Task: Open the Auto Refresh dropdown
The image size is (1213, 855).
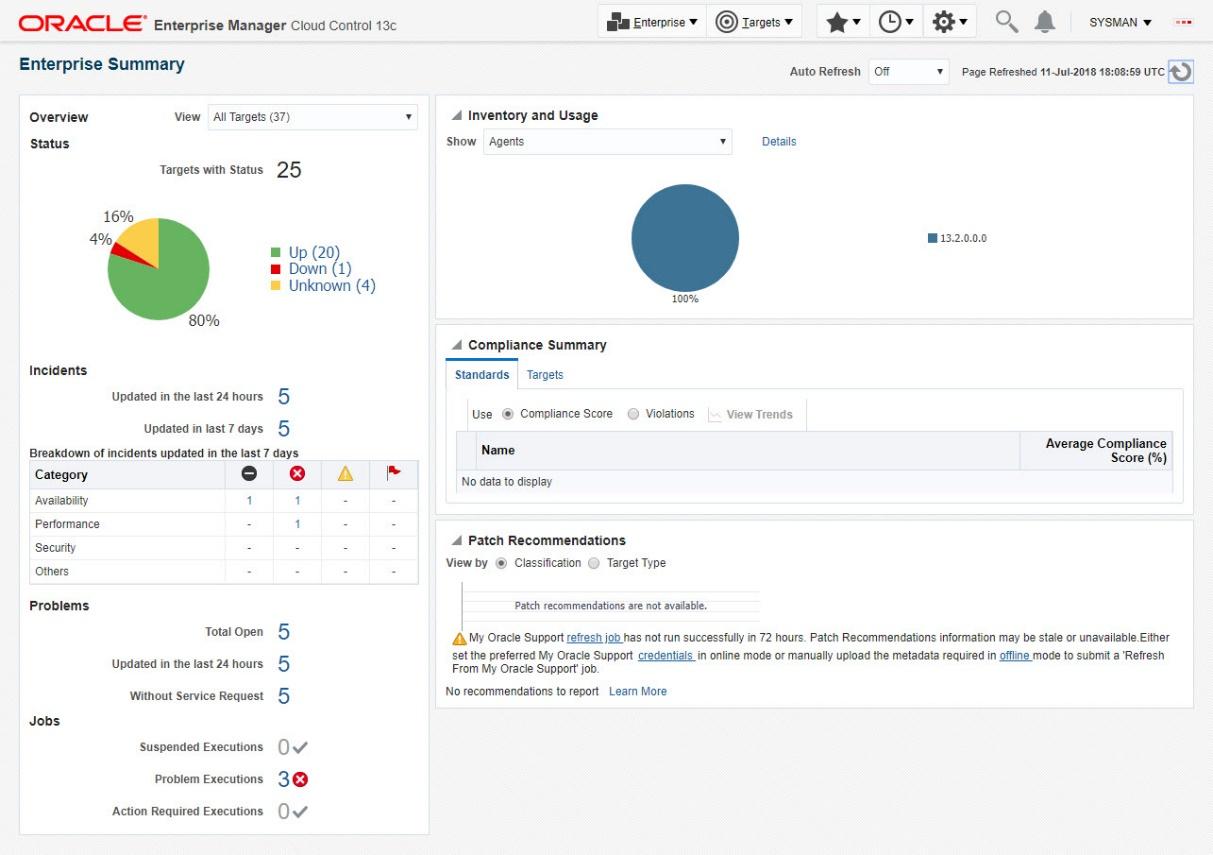Action: tap(908, 72)
